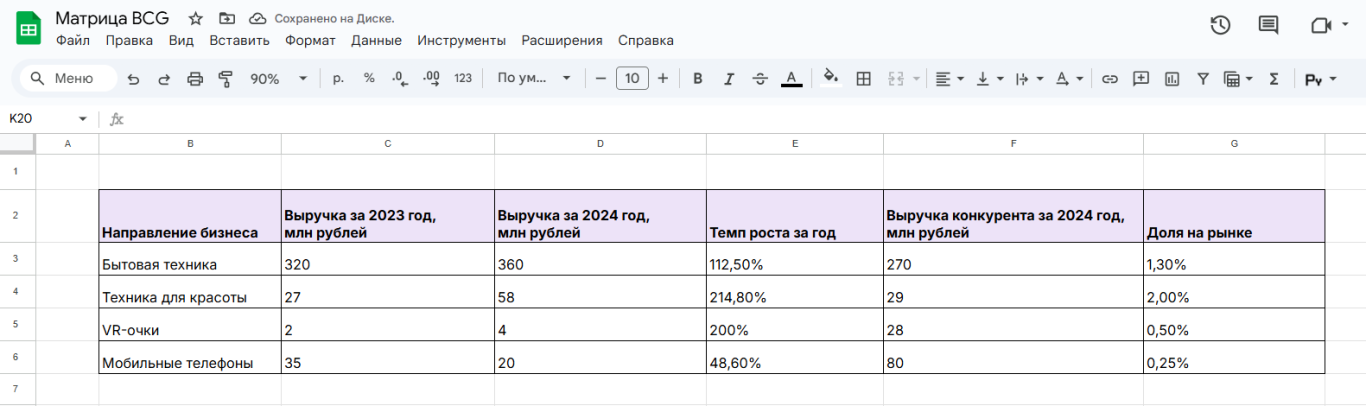The width and height of the screenshot is (1366, 406).
Task: Open the Правка menu
Action: click(x=129, y=41)
